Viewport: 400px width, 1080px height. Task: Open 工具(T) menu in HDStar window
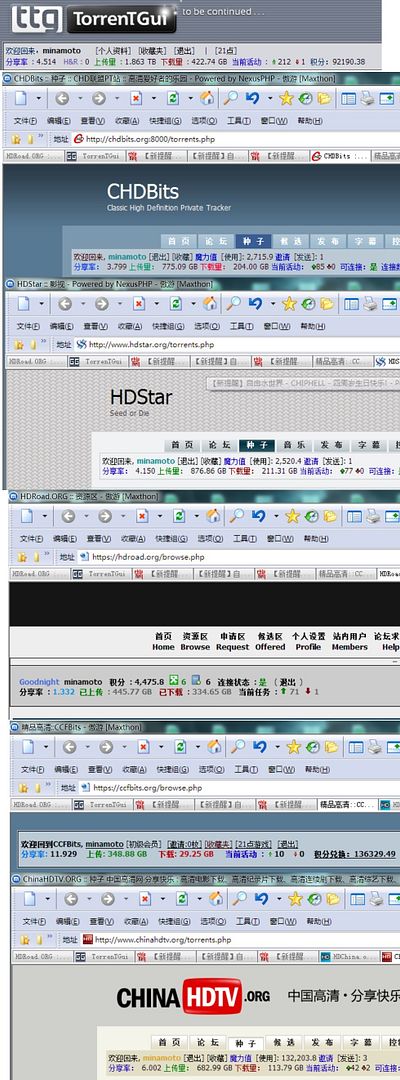242,326
